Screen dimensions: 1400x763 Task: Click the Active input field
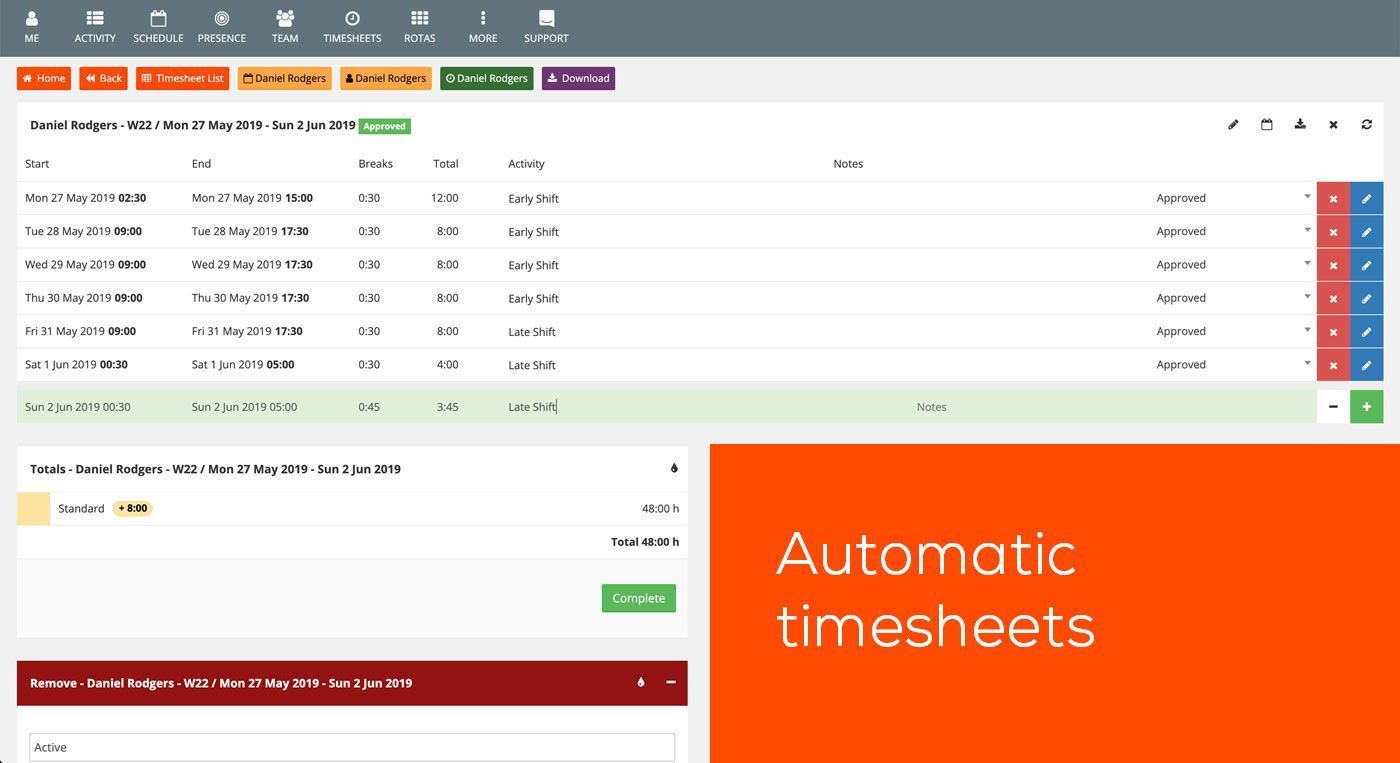tap(351, 747)
